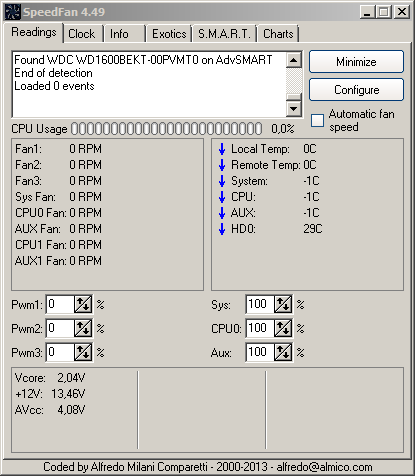The image size is (415, 476).
Task: Click the log box scroll up arrow
Action: click(294, 60)
